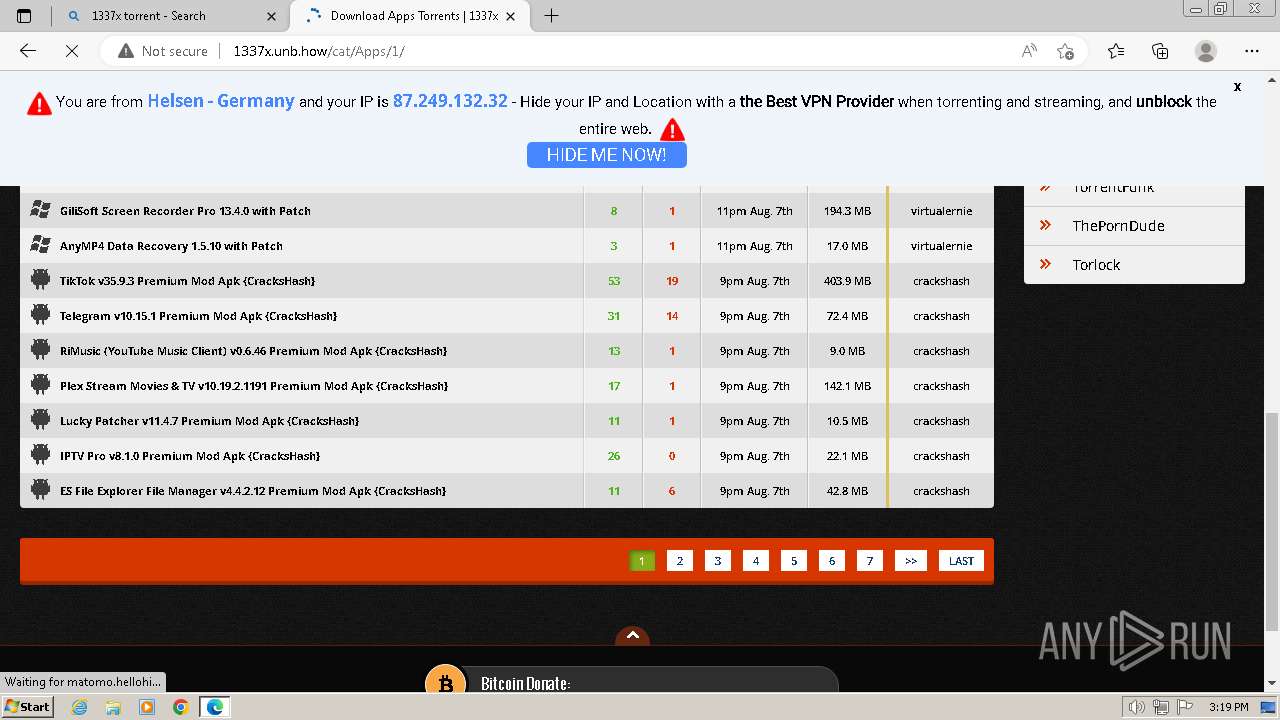Viewport: 1280px width, 720px height.
Task: Open the tab actions menu icon
Action: point(25,15)
